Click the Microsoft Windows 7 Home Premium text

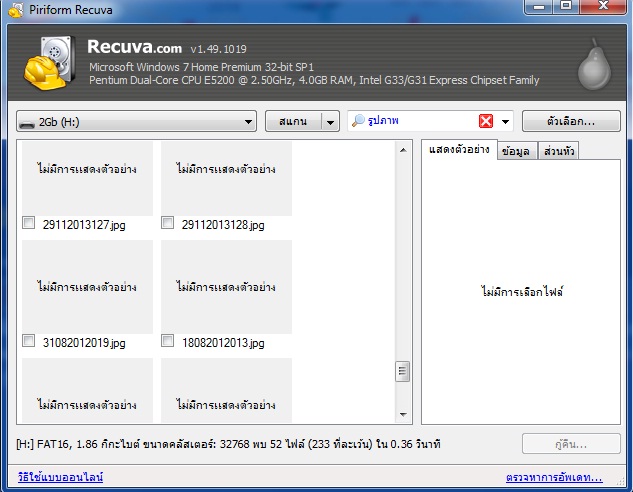coord(201,67)
